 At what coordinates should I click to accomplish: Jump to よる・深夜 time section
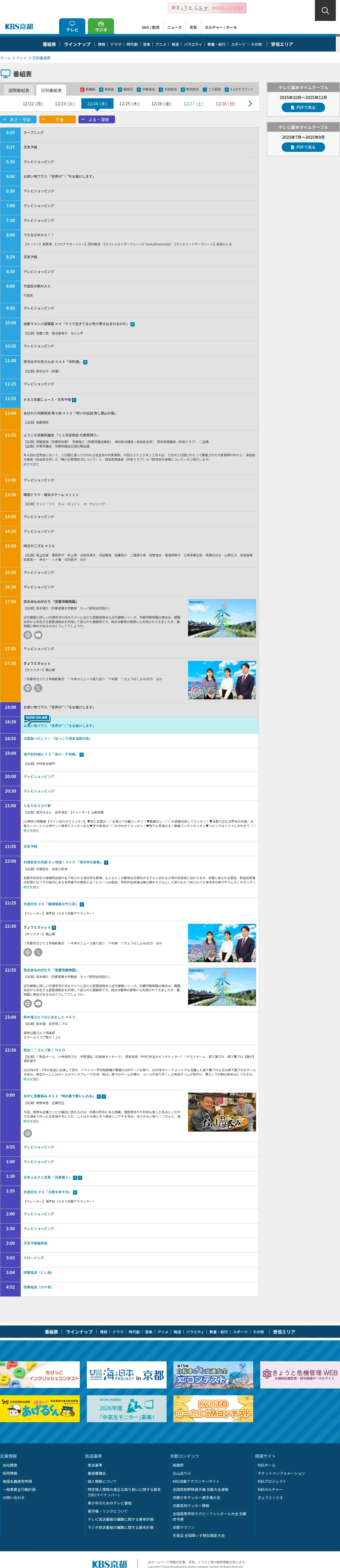pyautogui.click(x=96, y=120)
